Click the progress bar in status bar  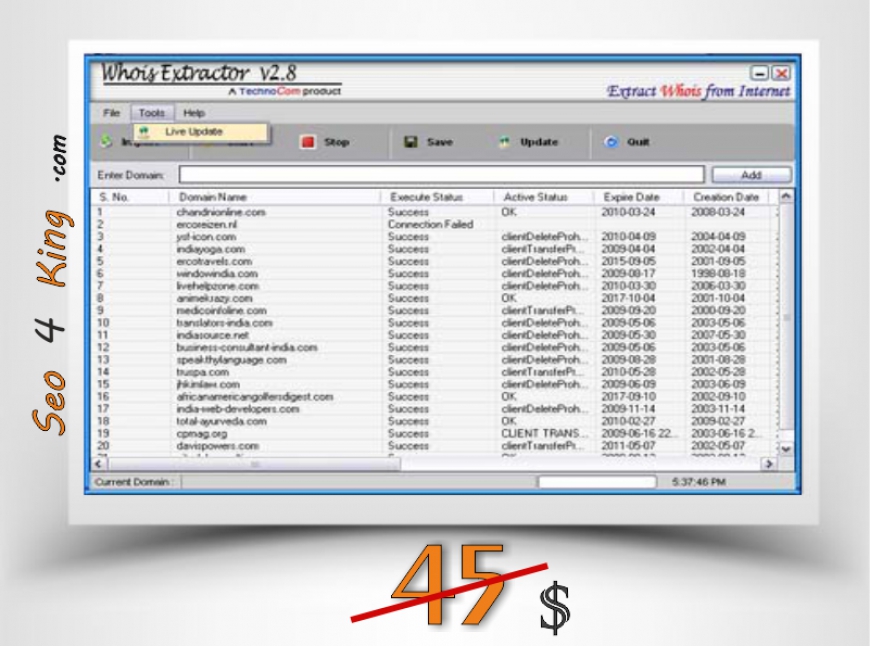597,482
